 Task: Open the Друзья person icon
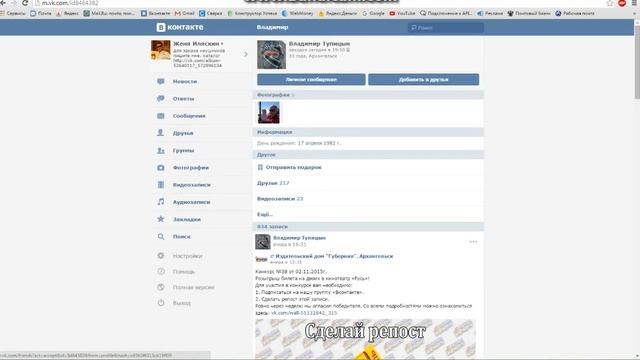161,133
